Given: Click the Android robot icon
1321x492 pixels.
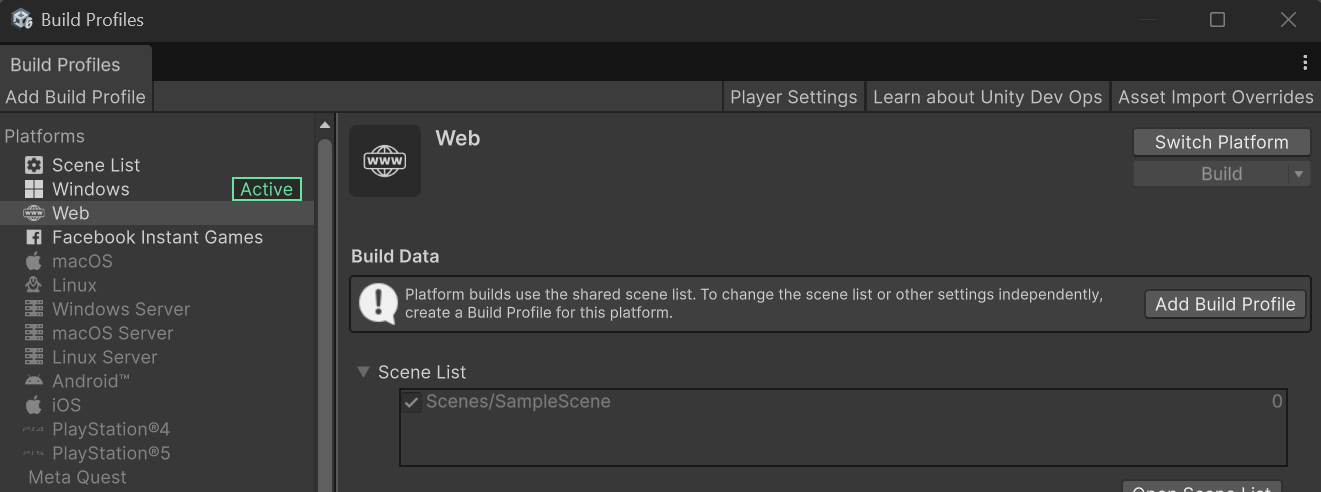Looking at the screenshot, I should pyautogui.click(x=34, y=381).
